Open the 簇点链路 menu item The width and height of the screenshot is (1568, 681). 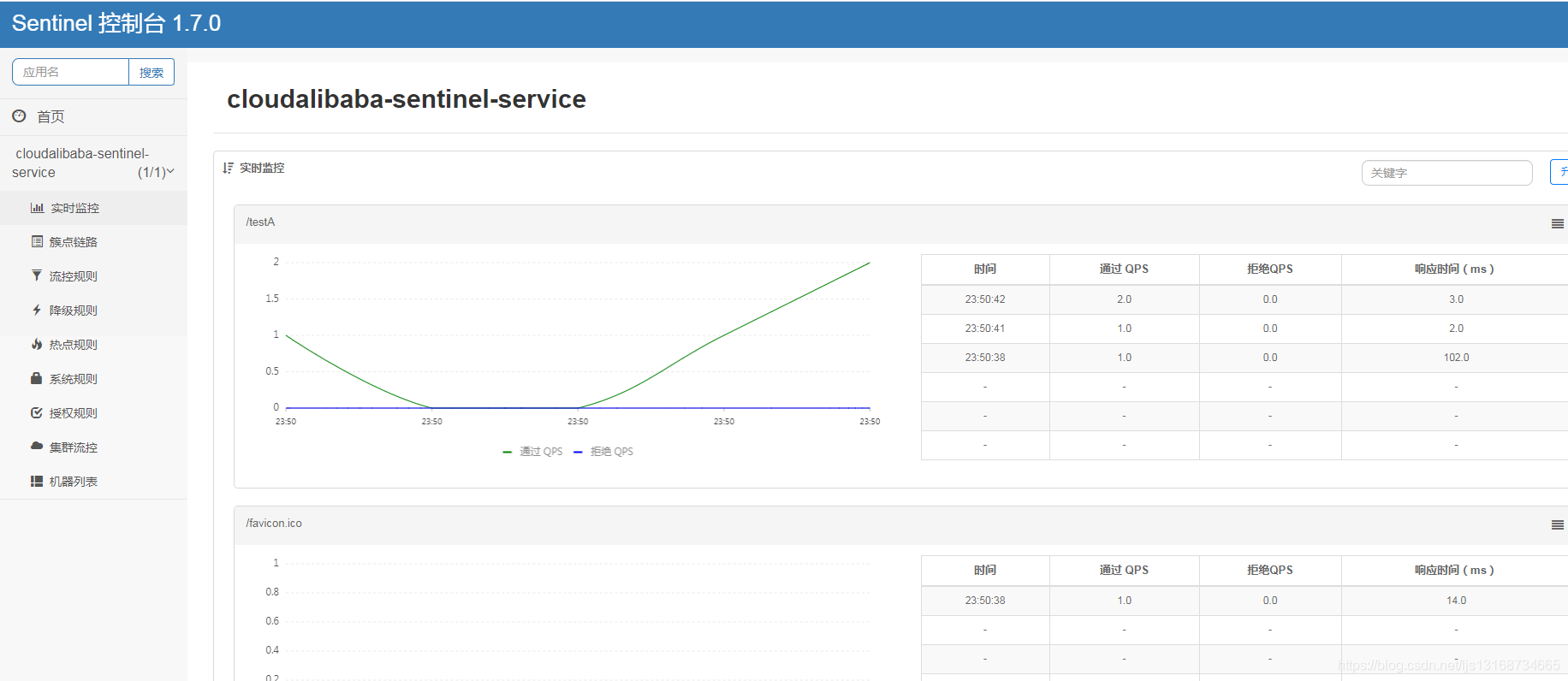(x=93, y=242)
